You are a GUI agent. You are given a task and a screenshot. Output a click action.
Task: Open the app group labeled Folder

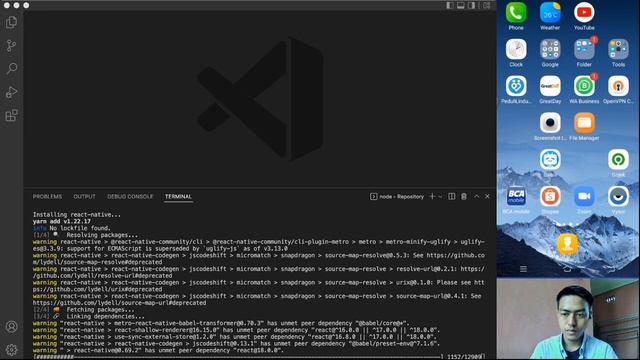[x=584, y=53]
